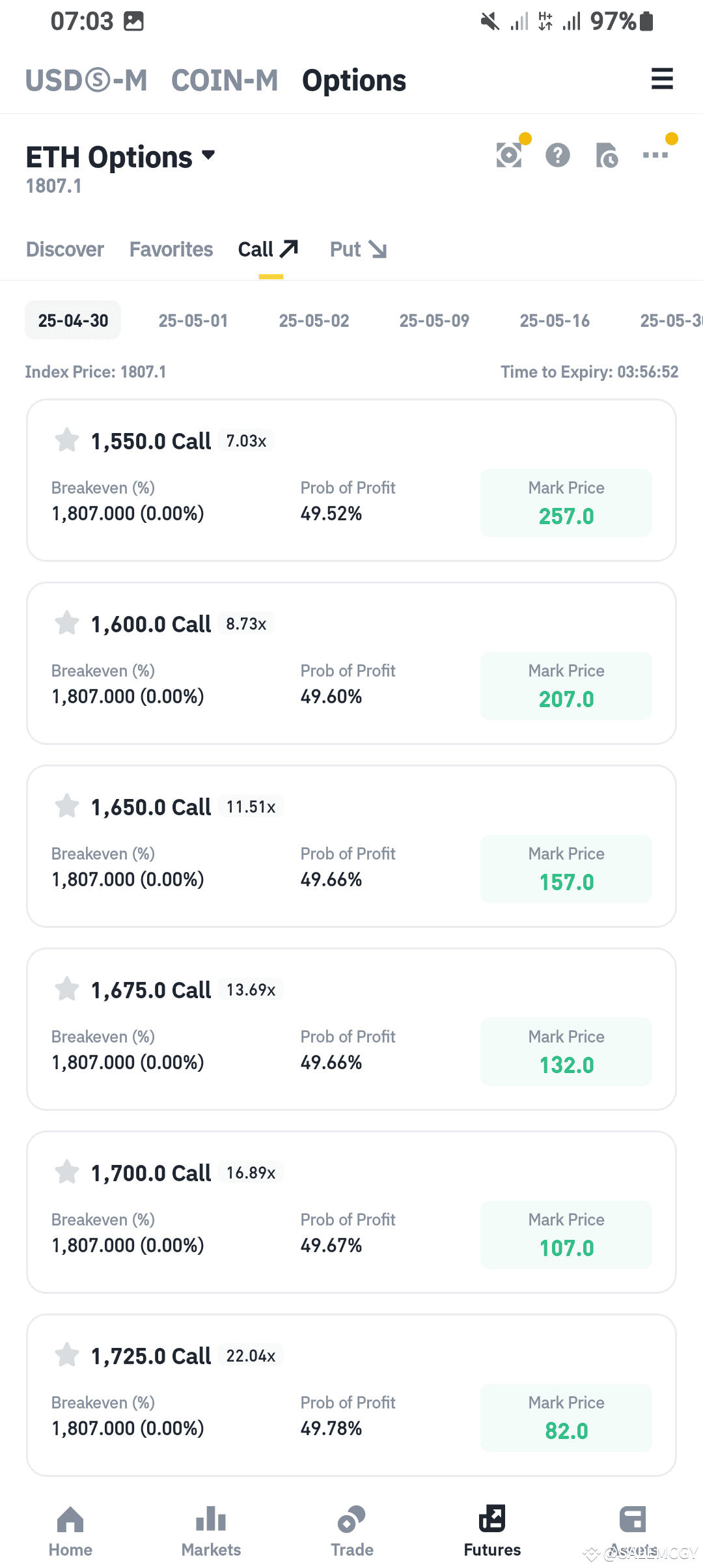Tap the 107.0 Mark Price button
The height and width of the screenshot is (1568, 703).
coord(566,1235)
